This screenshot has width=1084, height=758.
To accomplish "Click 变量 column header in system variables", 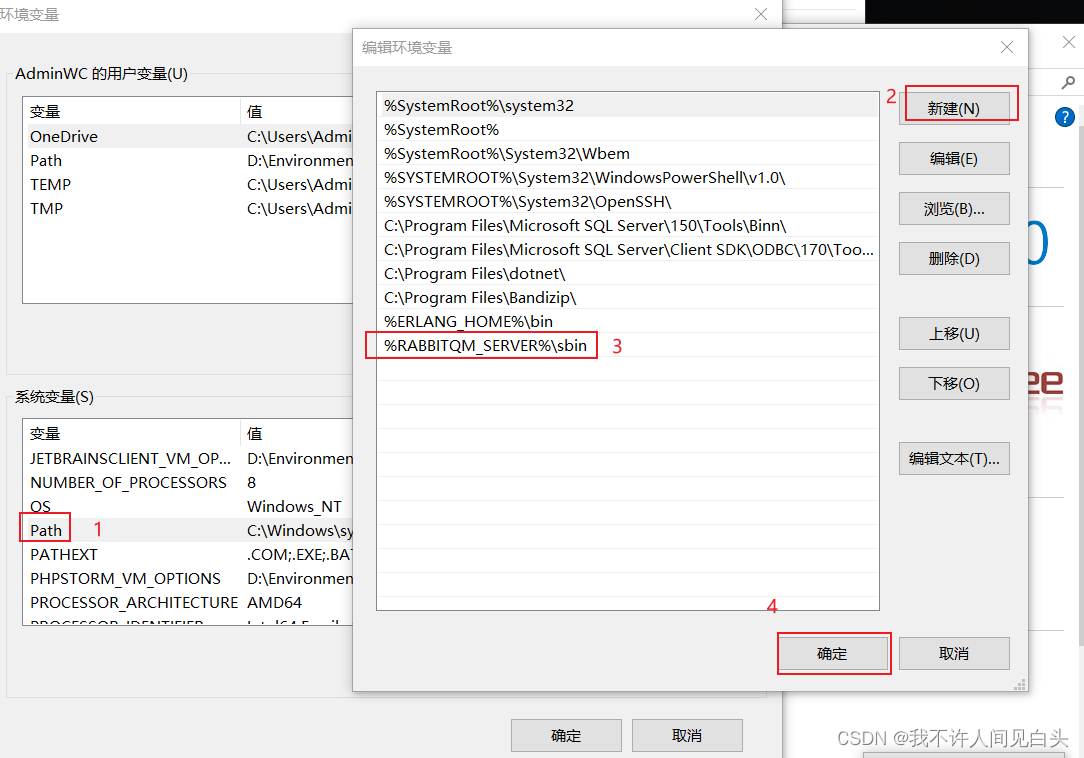I will [131, 434].
